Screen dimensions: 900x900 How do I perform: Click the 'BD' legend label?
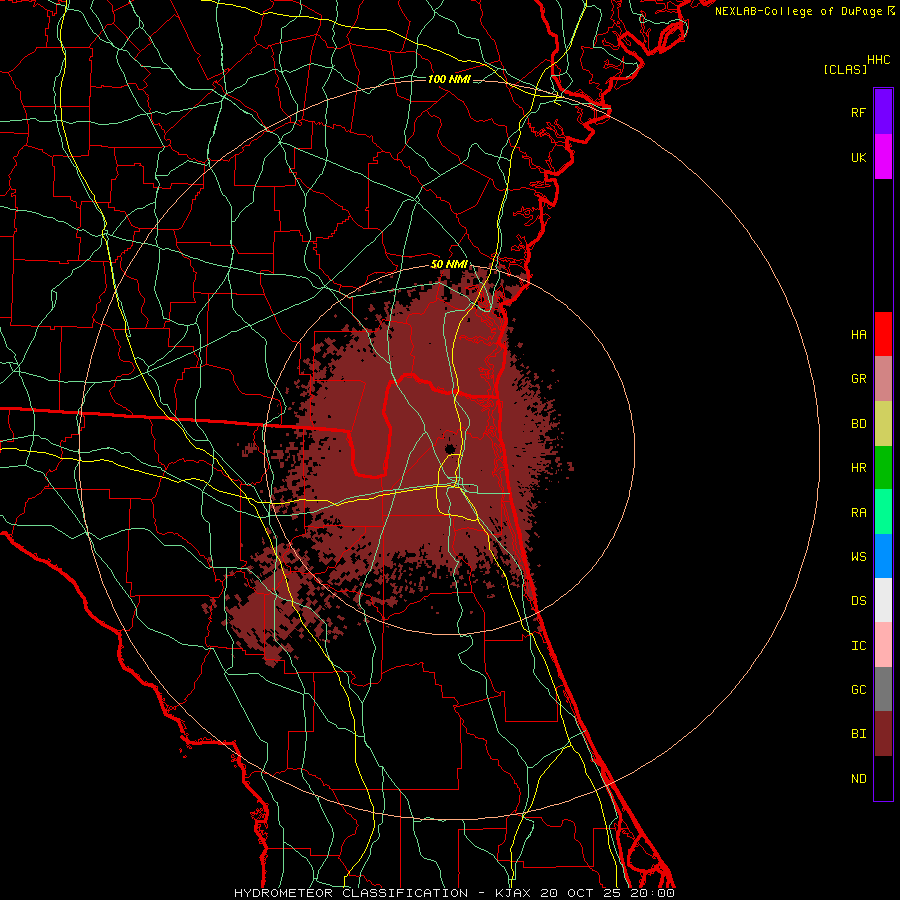(x=858, y=424)
